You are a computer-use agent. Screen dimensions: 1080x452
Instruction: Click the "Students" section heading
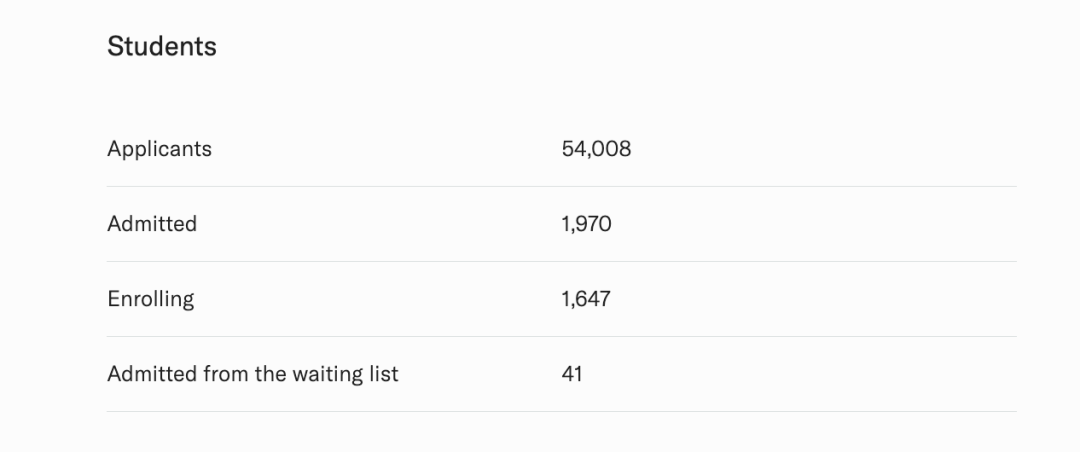162,47
